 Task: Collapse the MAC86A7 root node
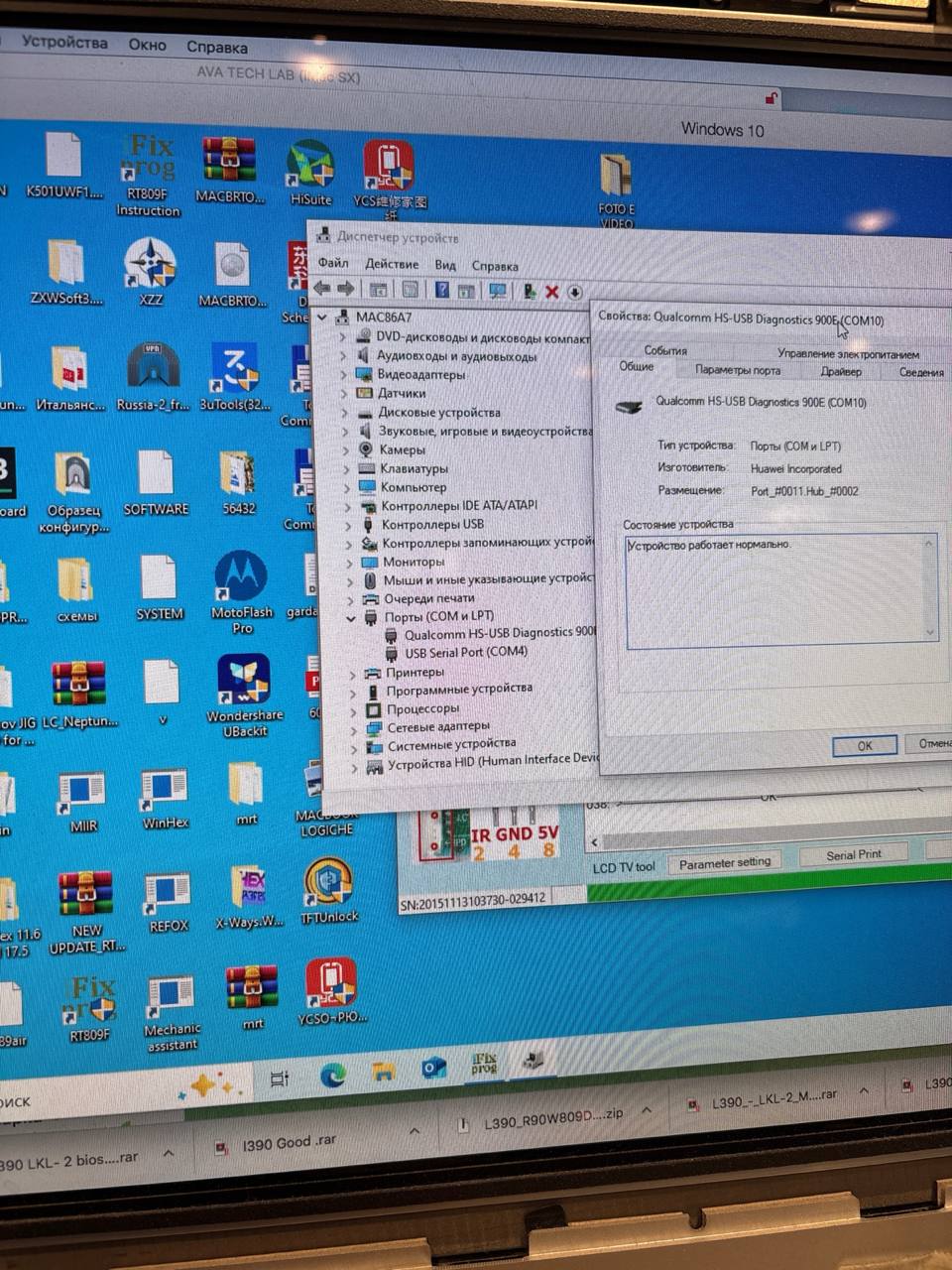323,317
